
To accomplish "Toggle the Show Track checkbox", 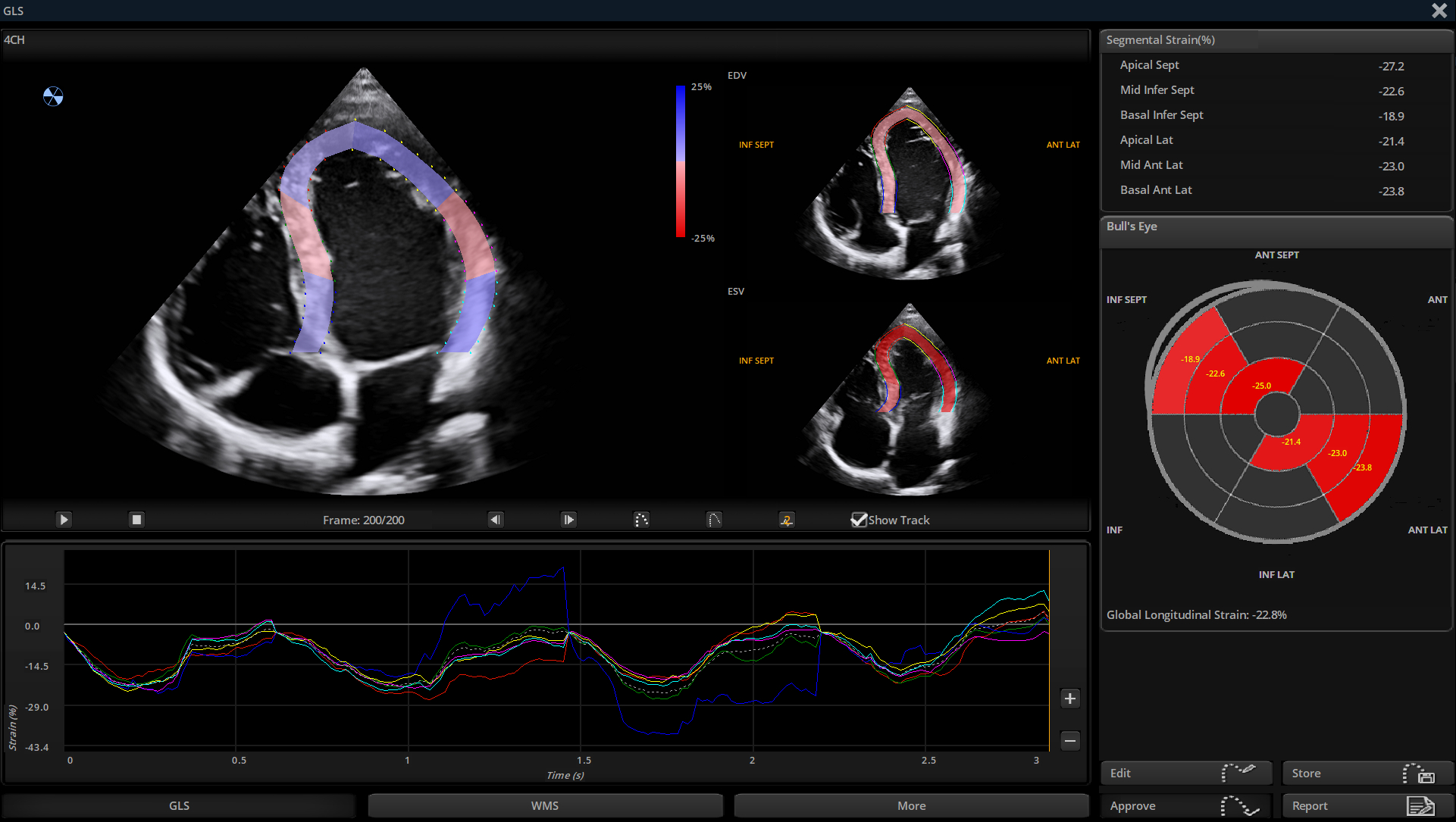I will [859, 520].
